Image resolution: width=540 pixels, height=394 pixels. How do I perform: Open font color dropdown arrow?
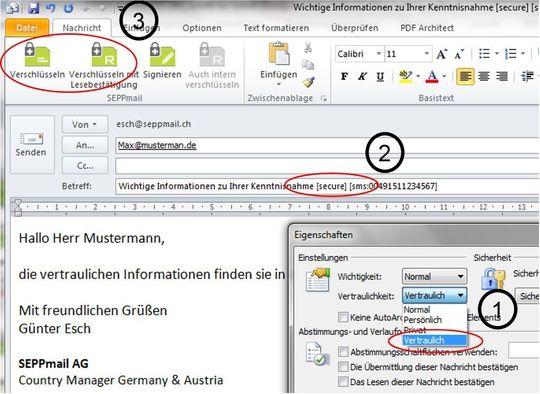click(x=444, y=76)
